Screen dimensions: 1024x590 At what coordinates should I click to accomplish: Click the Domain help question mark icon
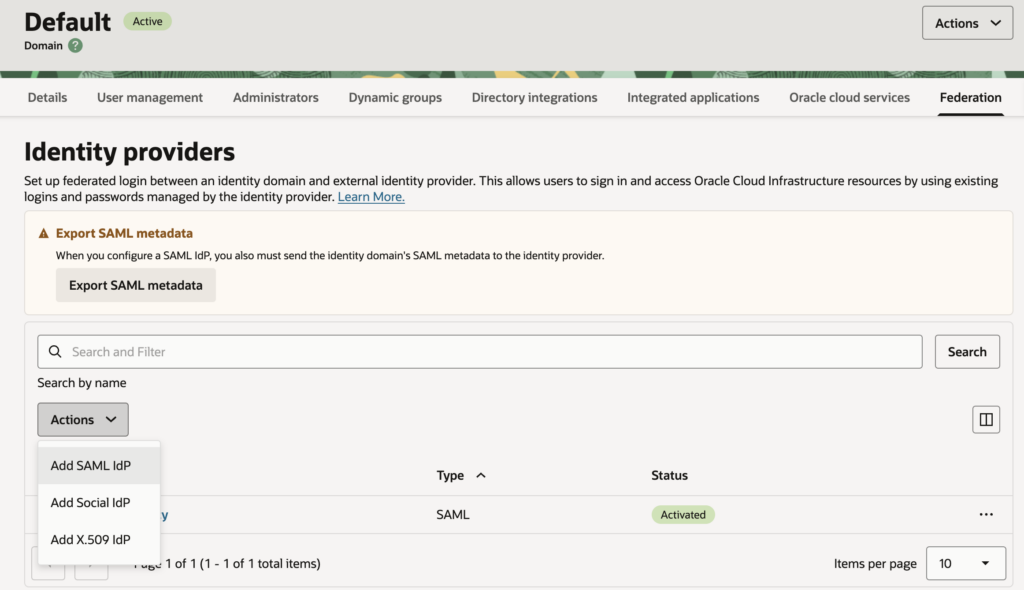click(76, 45)
